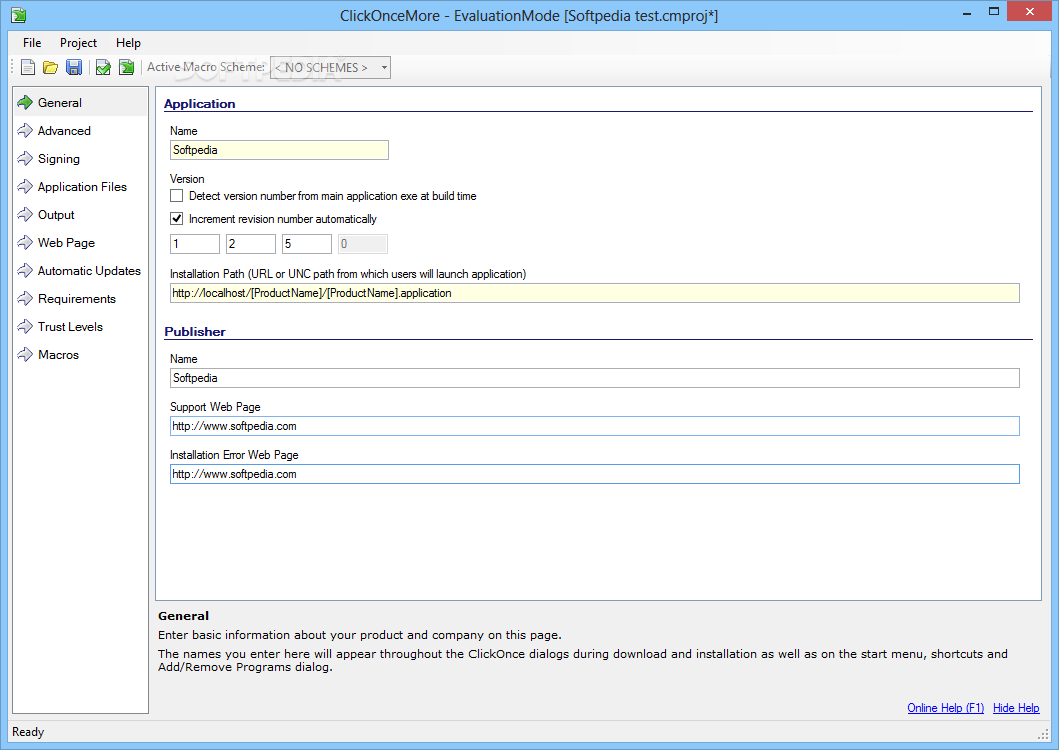Viewport: 1059px width, 750px height.
Task: Click the minor version field containing 2
Action: (x=251, y=244)
